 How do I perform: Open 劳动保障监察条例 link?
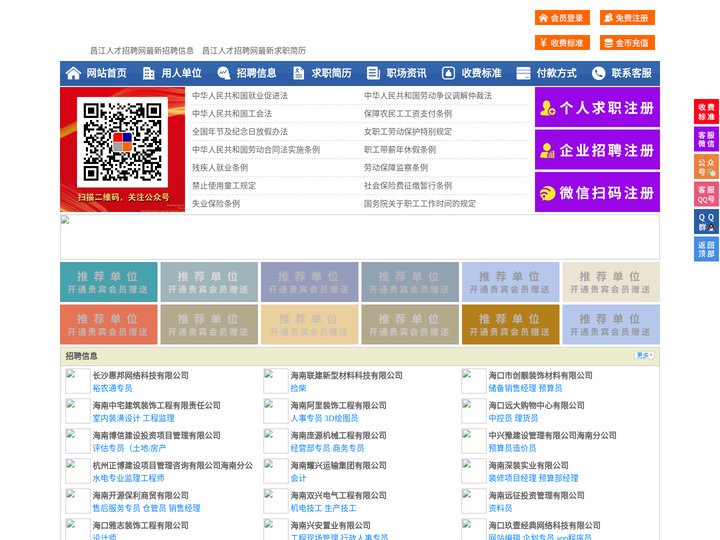coord(396,168)
